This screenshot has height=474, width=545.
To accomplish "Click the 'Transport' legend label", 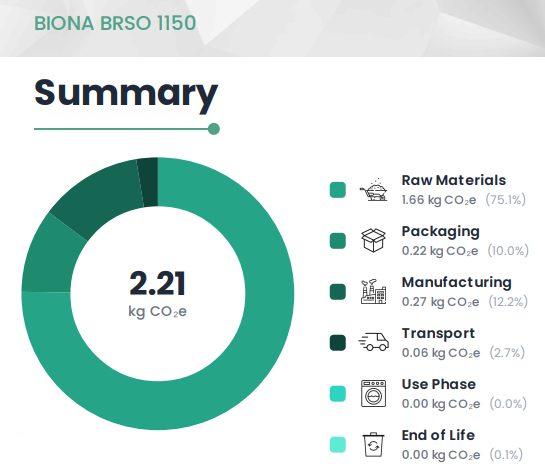I will click(x=438, y=334).
